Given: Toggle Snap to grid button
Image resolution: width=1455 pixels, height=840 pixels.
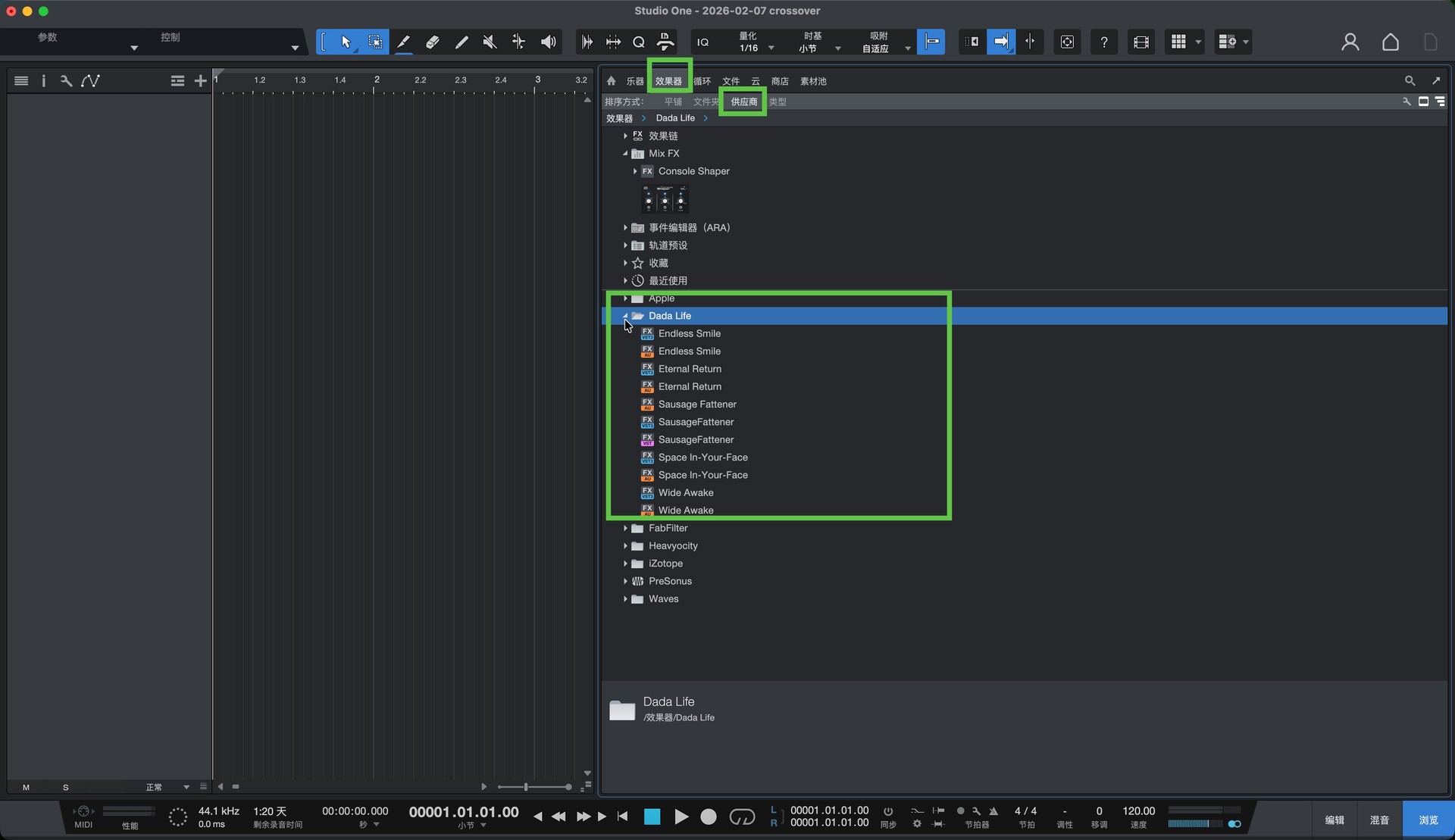Looking at the screenshot, I should coord(931,42).
